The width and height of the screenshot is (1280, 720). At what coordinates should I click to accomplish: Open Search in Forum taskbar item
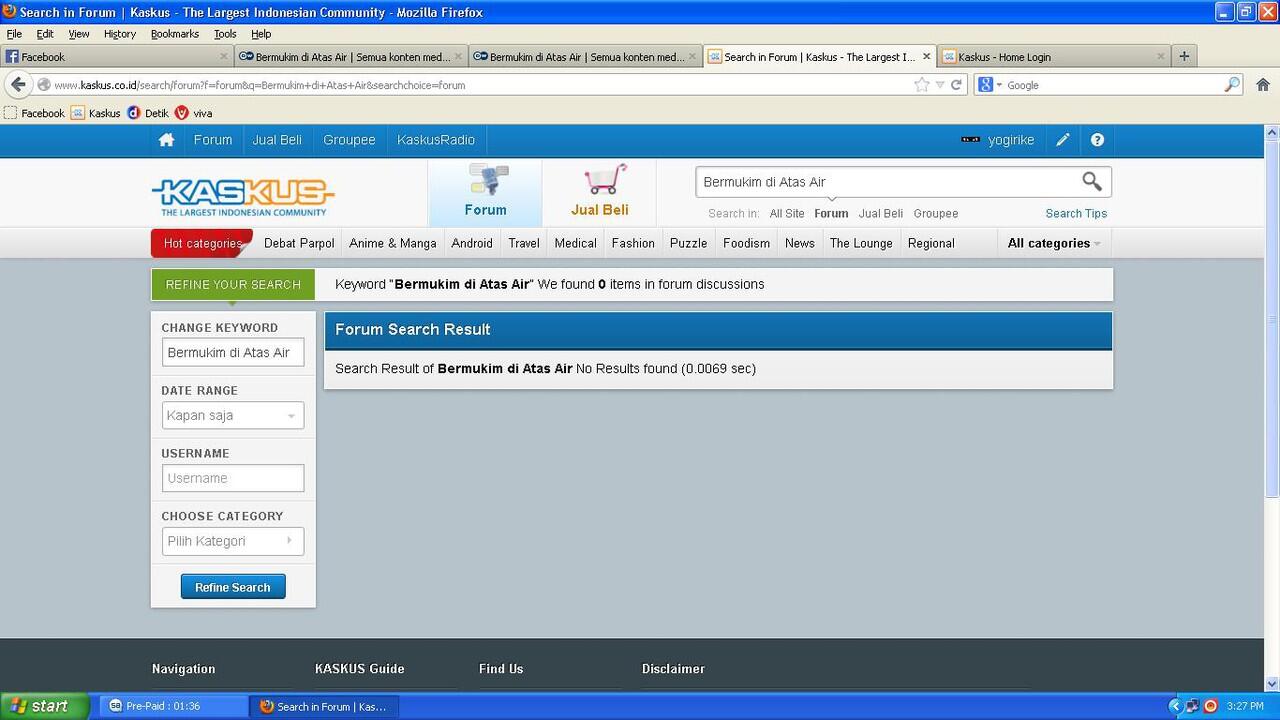(x=325, y=706)
